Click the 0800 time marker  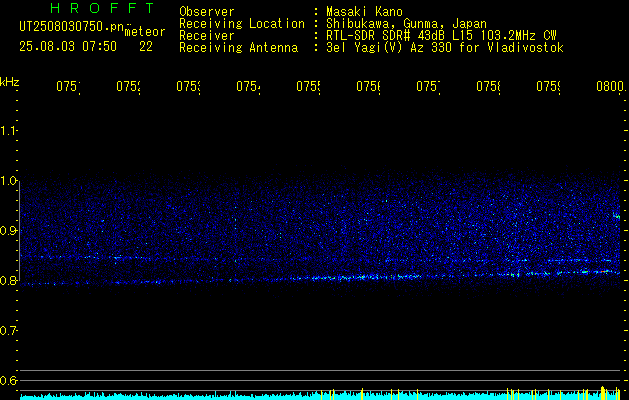coord(610,87)
